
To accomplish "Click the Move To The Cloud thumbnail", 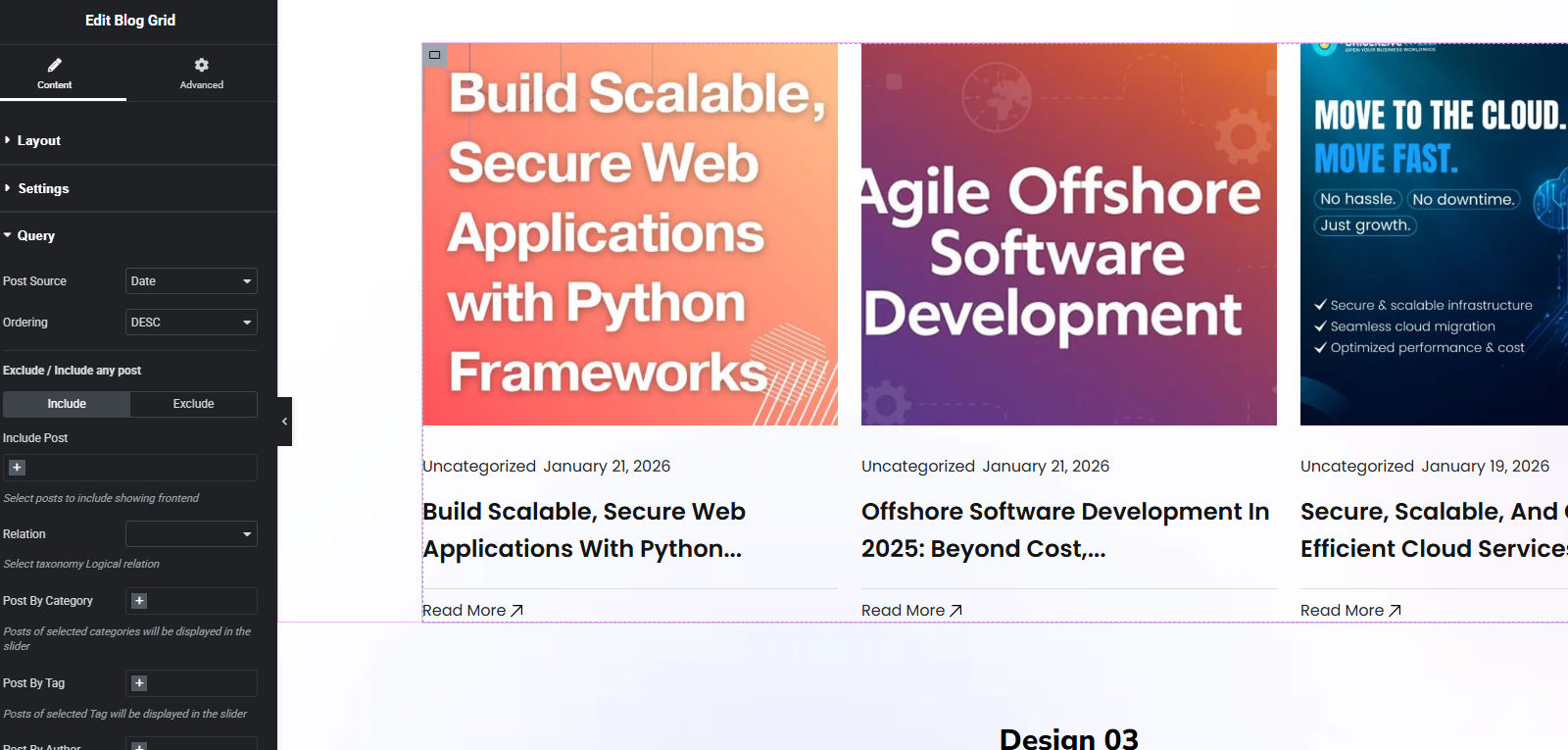I will 1433,235.
